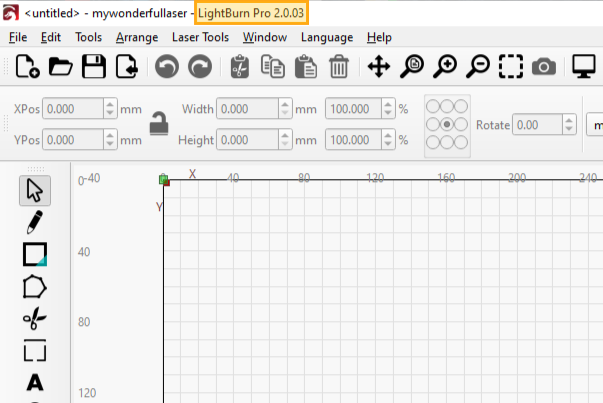Choose the Polygon shape tool
Viewport: 603px width, 403px height.
click(x=35, y=287)
